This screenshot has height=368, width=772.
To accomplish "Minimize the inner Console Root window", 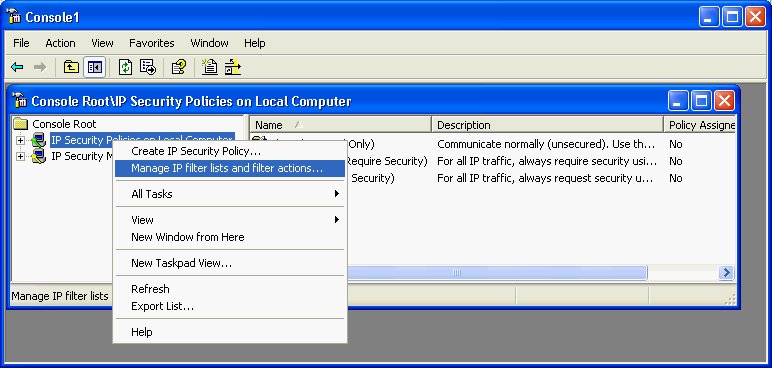I will [678, 101].
